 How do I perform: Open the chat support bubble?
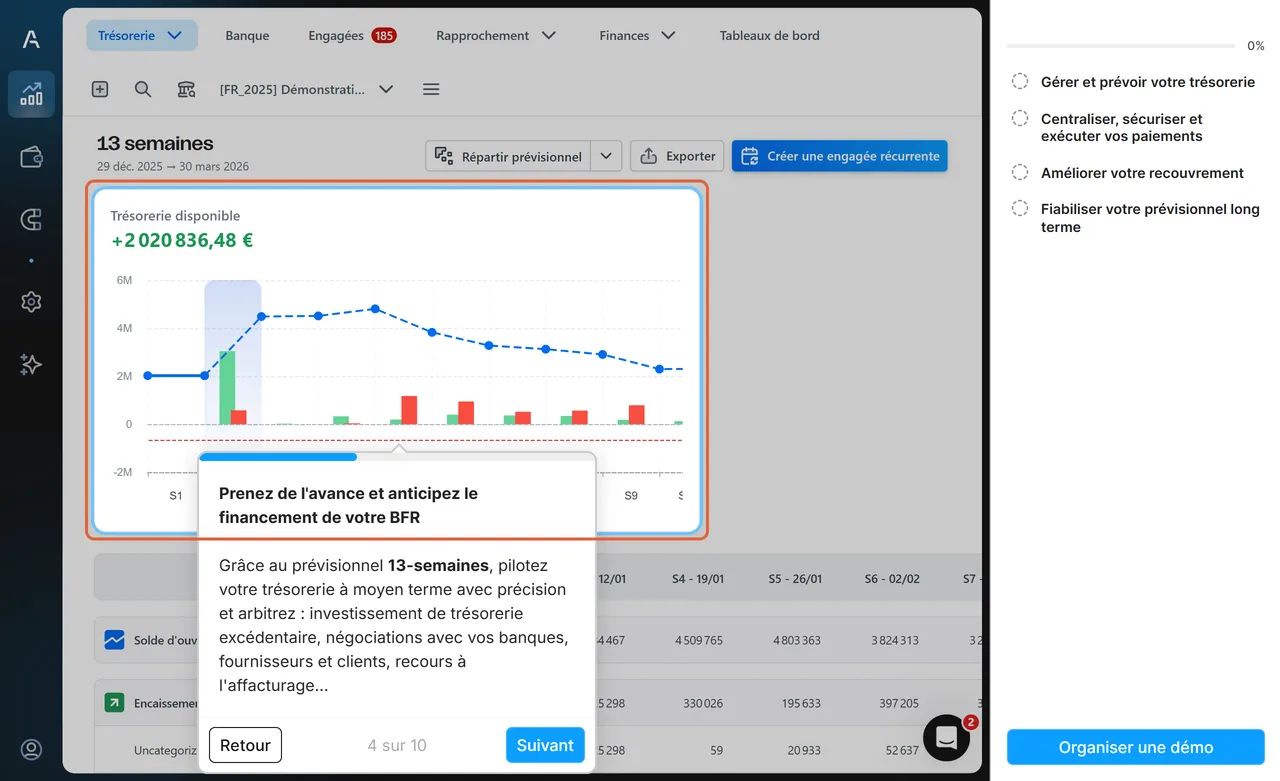[946, 738]
